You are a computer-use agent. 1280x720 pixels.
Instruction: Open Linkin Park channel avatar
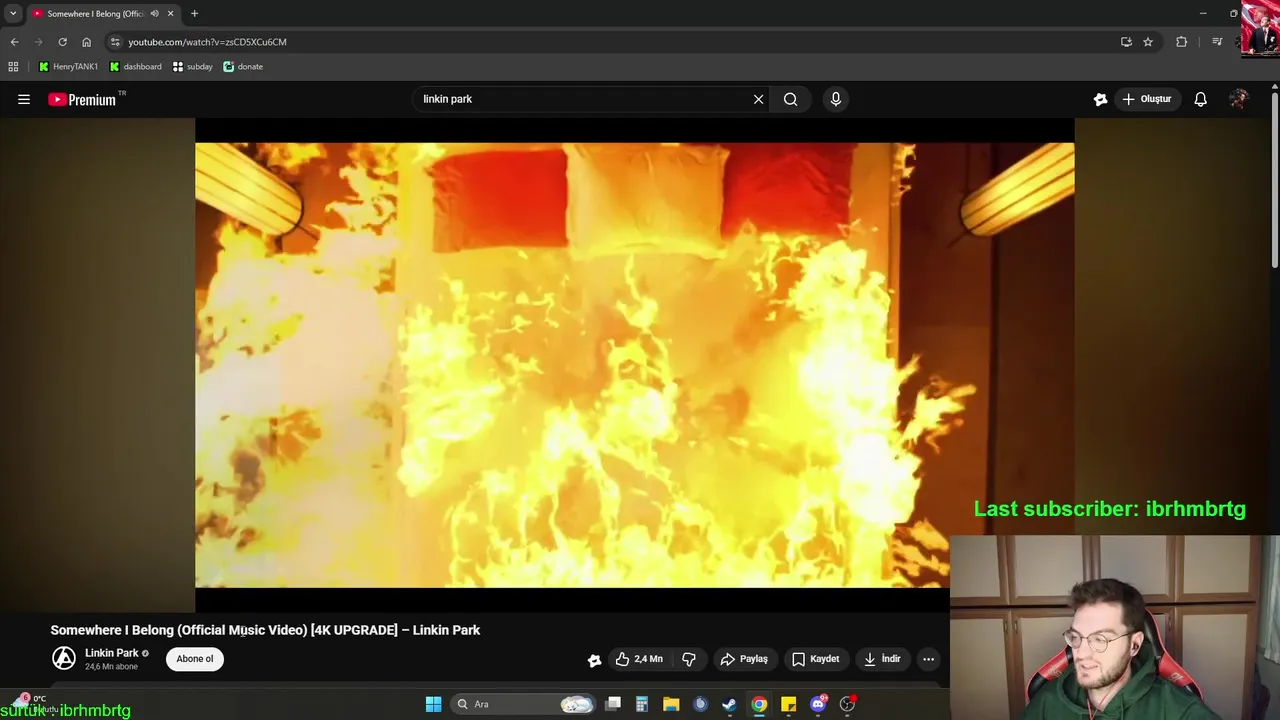pos(64,658)
